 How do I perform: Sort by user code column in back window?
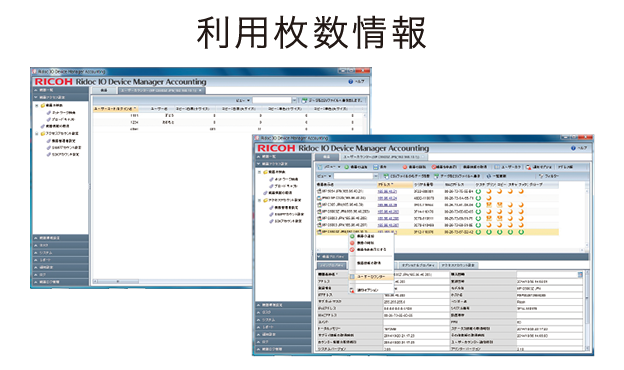pyautogui.click(x=115, y=109)
